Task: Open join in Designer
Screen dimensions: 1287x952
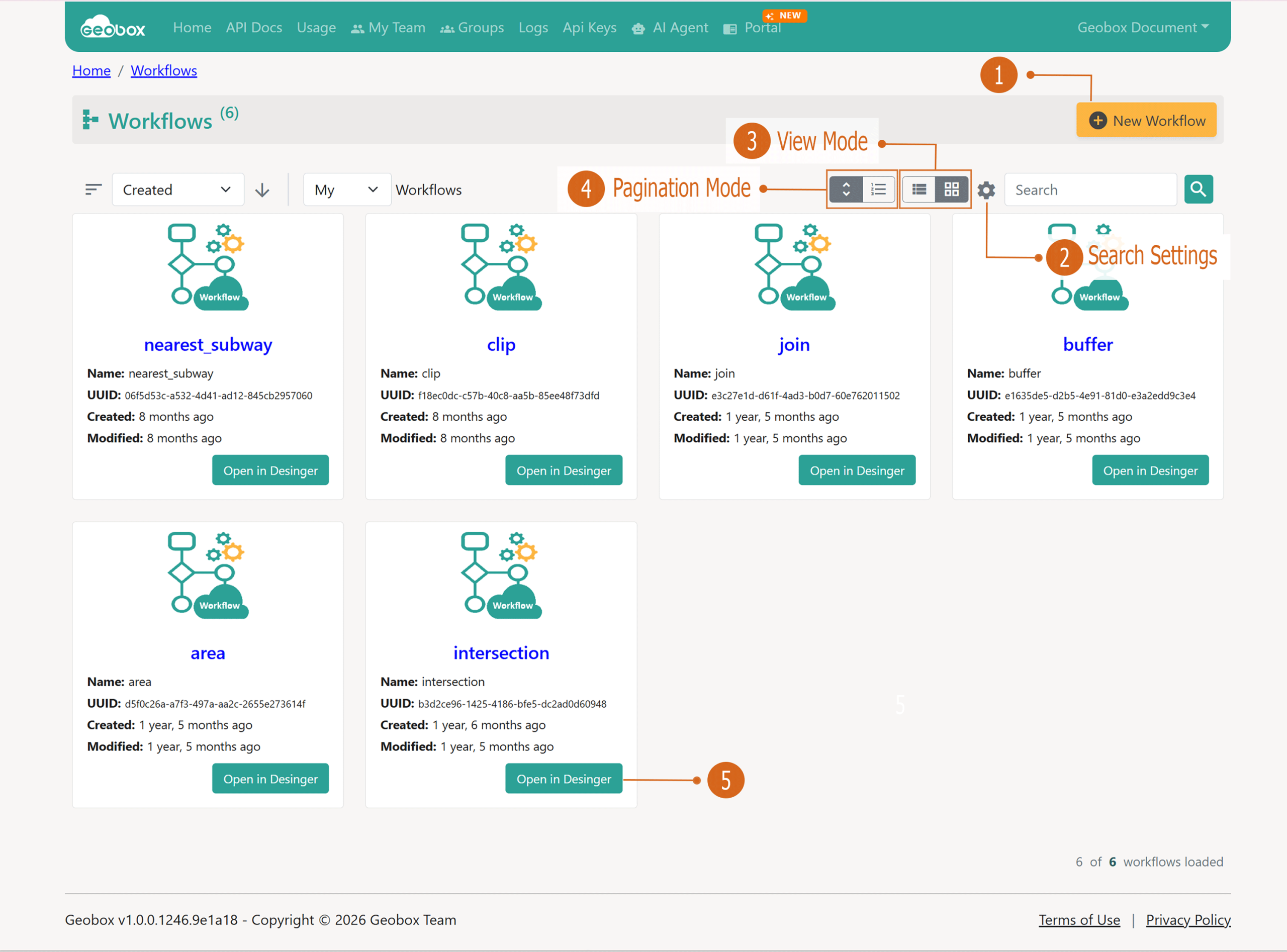Action: tap(857, 470)
